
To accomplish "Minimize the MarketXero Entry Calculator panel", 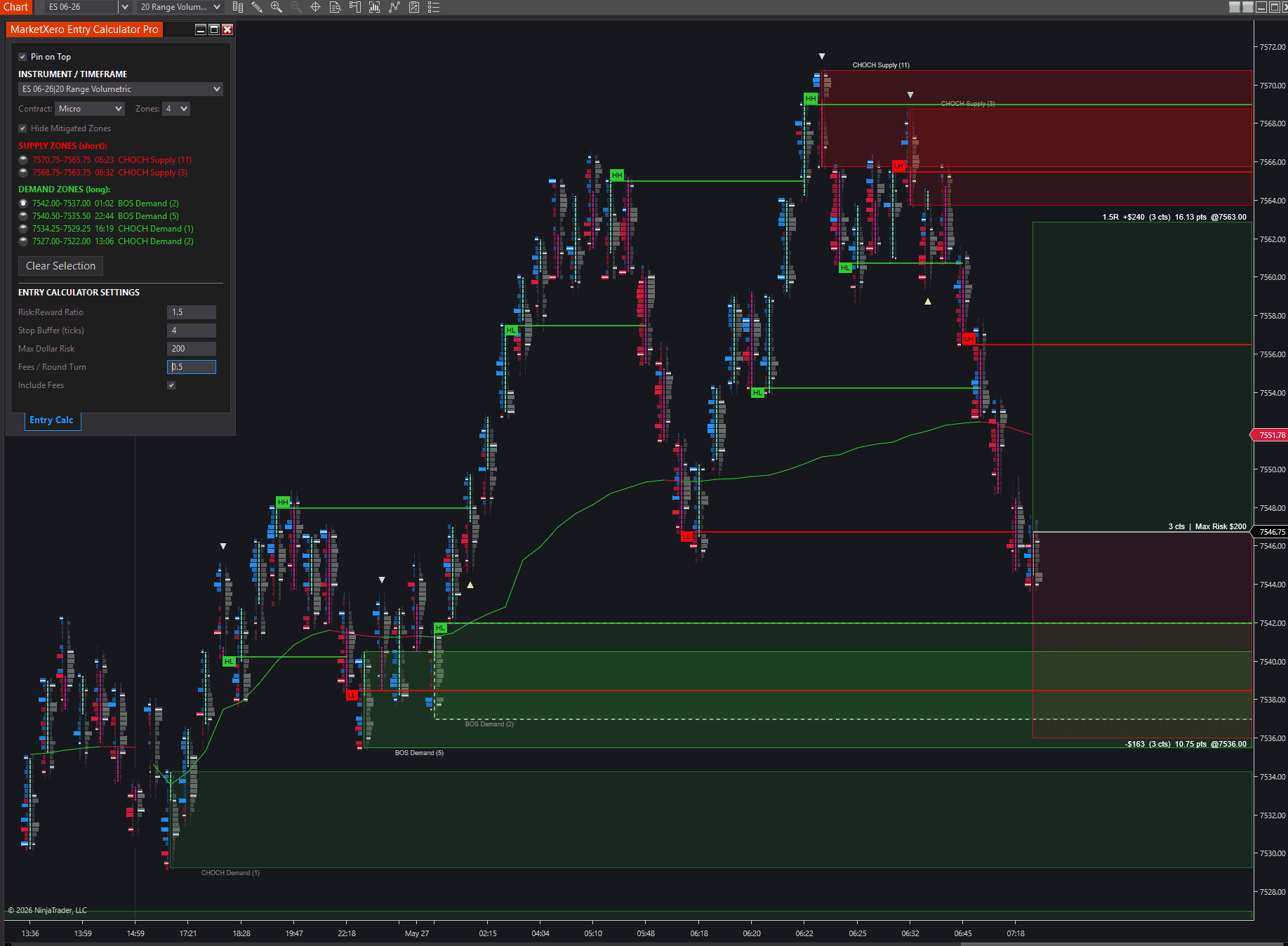I will (x=201, y=29).
